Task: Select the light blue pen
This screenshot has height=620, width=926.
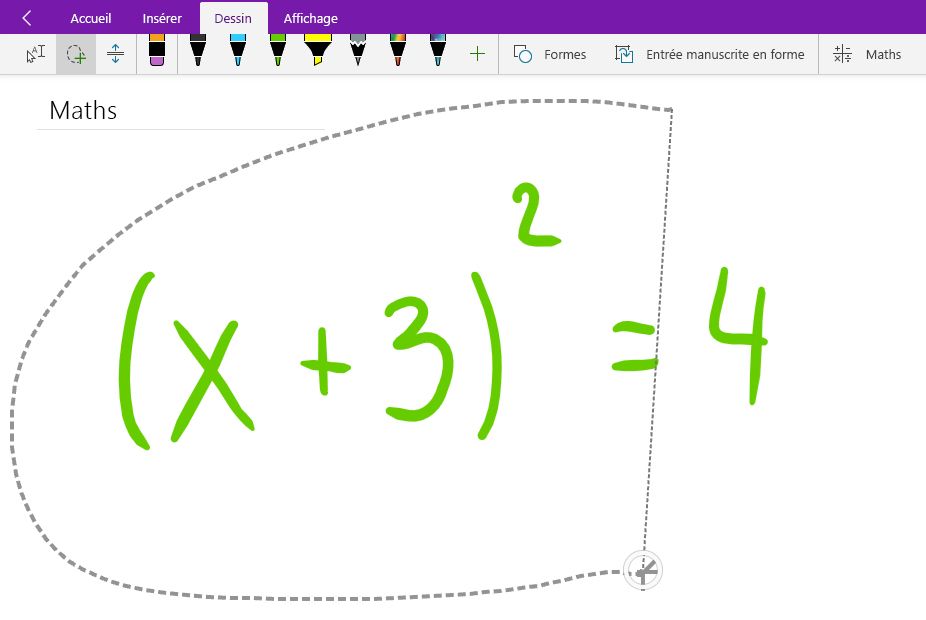Action: click(238, 51)
